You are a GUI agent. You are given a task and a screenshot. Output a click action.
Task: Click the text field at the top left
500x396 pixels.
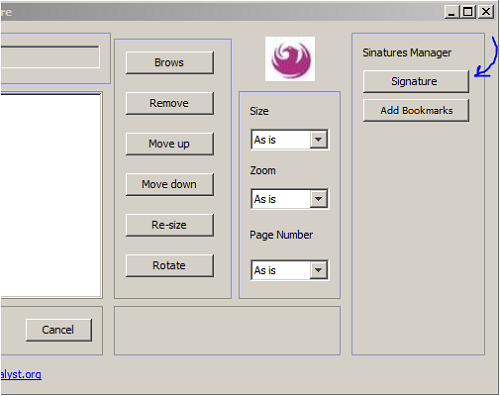coord(50,57)
